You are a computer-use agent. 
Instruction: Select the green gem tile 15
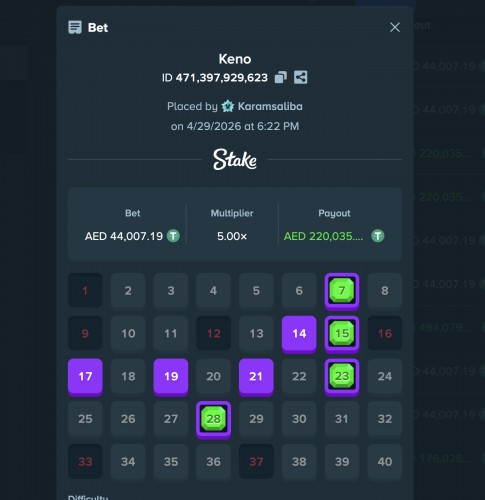point(342,334)
